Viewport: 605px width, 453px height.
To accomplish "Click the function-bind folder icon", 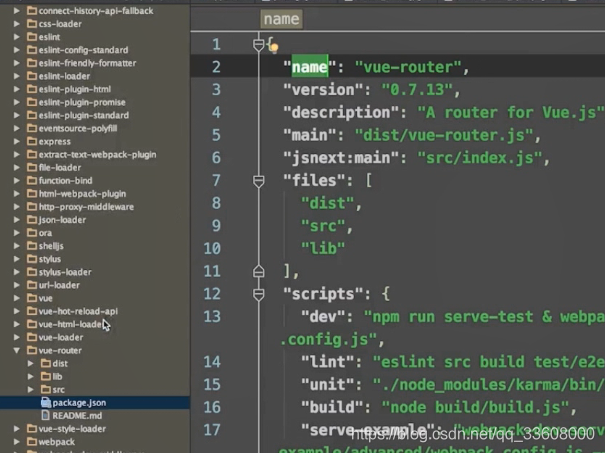I will click(32, 181).
